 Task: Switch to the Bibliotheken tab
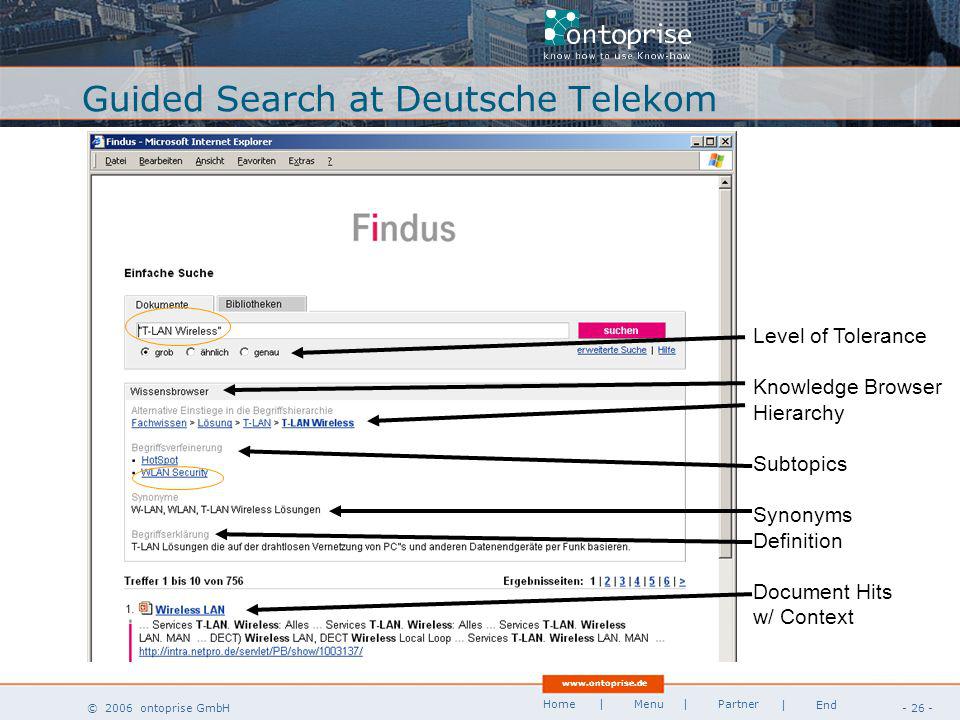tap(261, 304)
